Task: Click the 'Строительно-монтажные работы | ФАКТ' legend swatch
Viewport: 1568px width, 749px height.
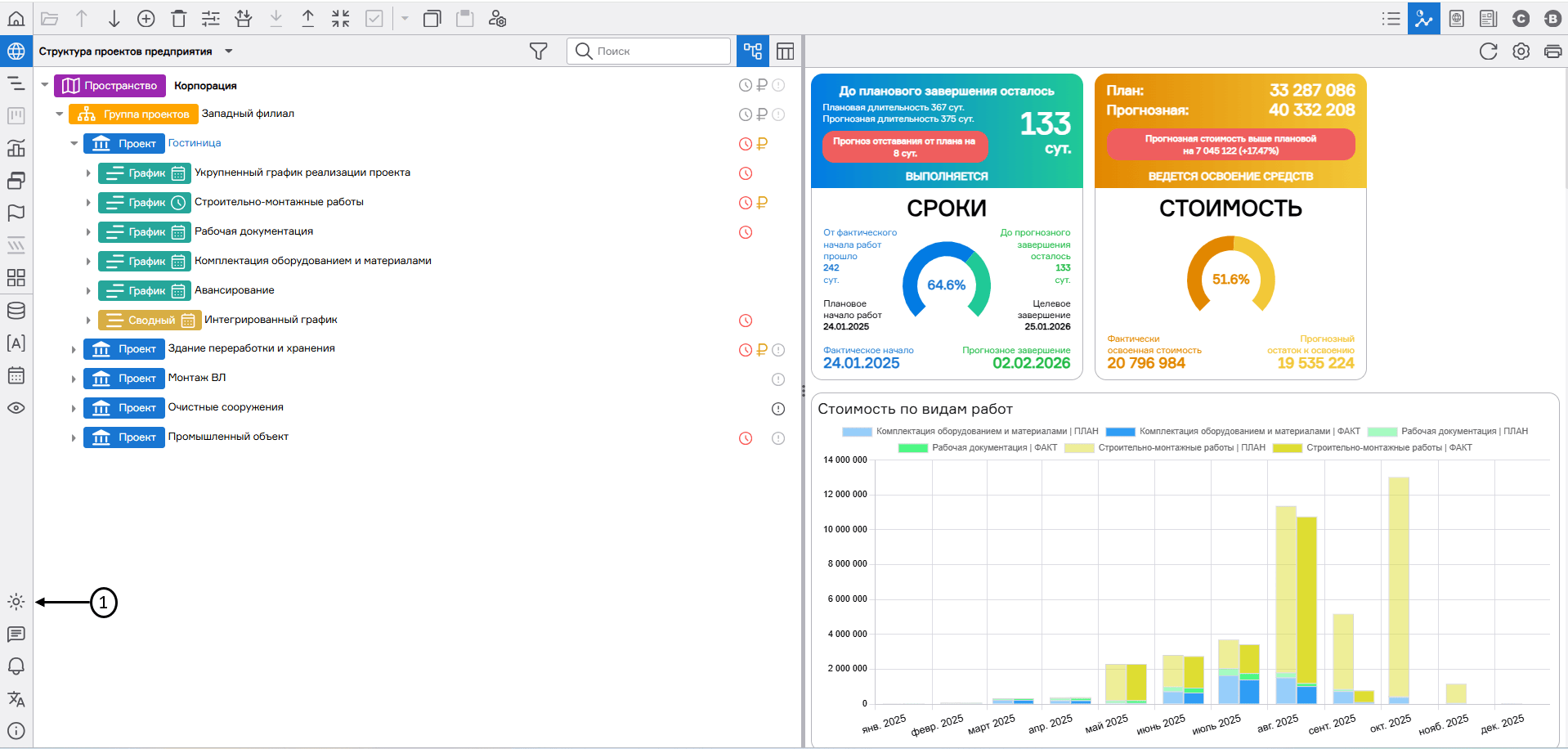Action: coord(1288,448)
